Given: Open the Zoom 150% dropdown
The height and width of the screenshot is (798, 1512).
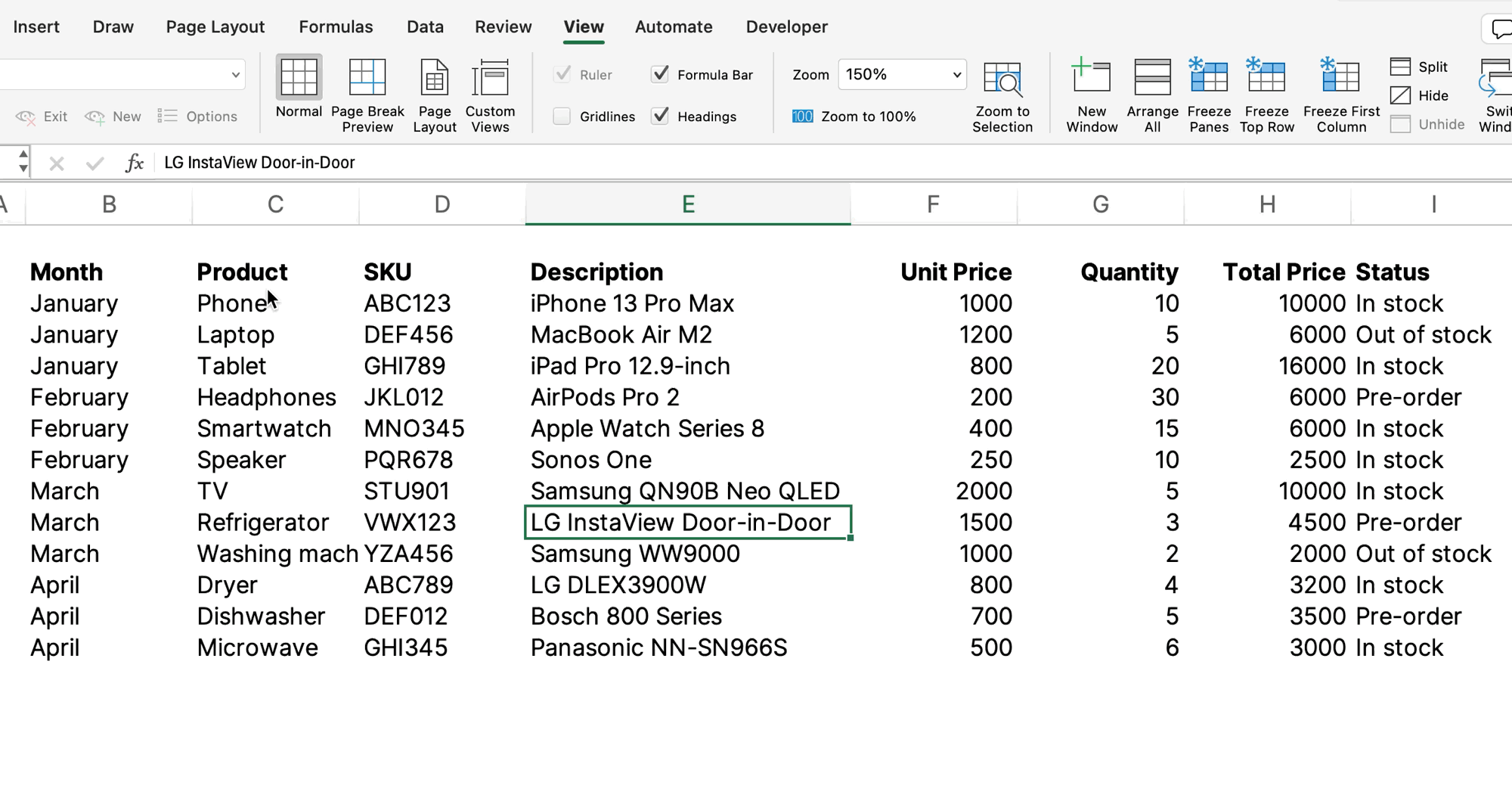Looking at the screenshot, I should (956, 75).
